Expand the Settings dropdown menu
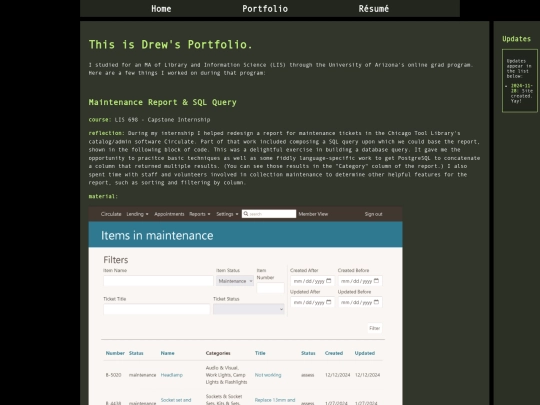 coord(227,214)
